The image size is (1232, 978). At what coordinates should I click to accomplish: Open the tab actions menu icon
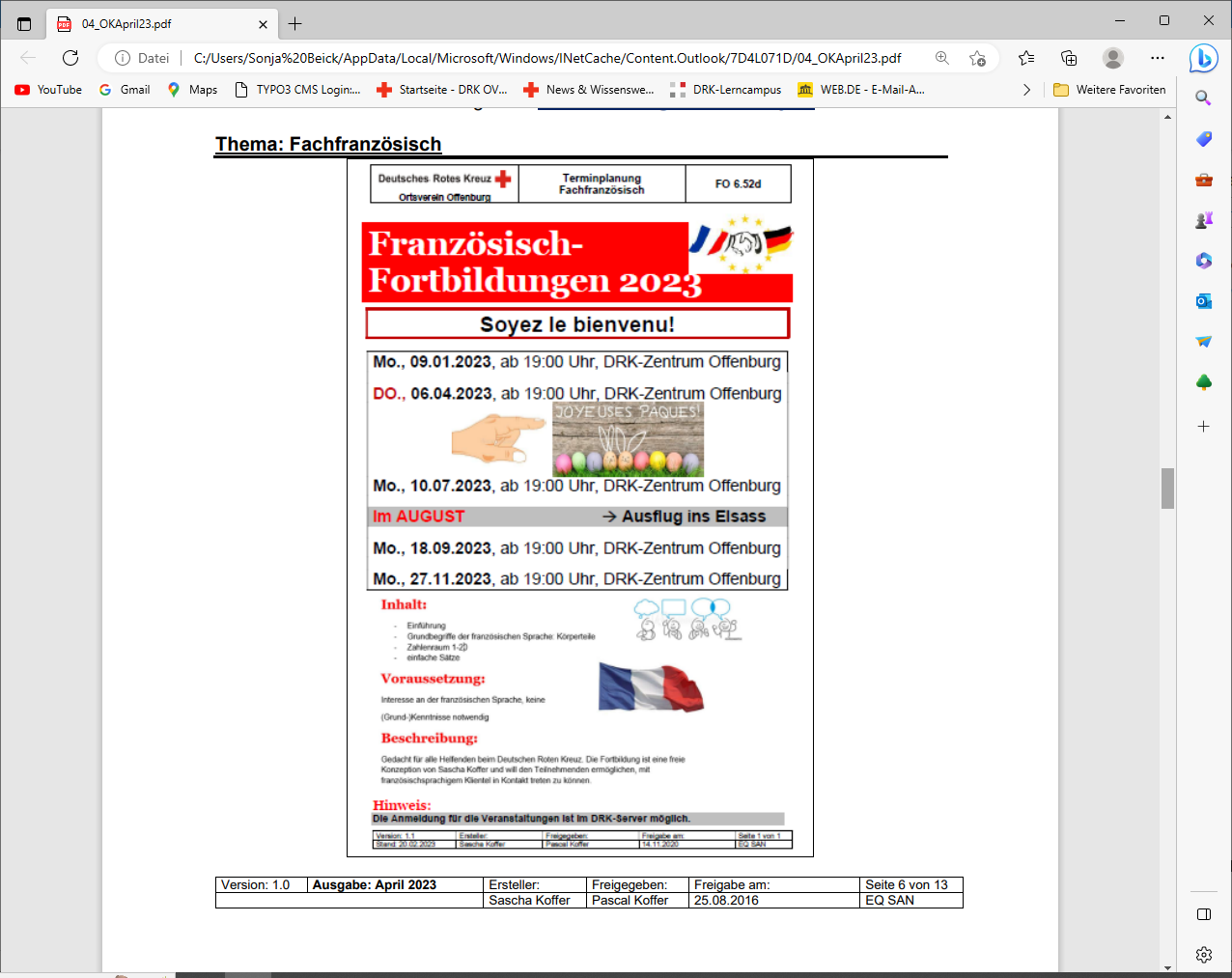click(x=24, y=23)
